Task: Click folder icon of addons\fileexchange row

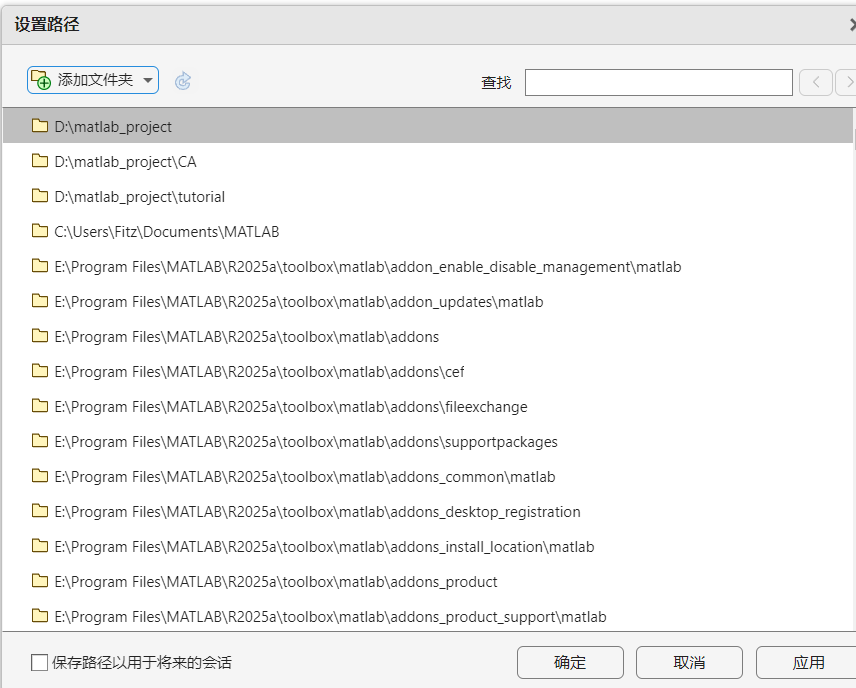Action: coord(40,406)
